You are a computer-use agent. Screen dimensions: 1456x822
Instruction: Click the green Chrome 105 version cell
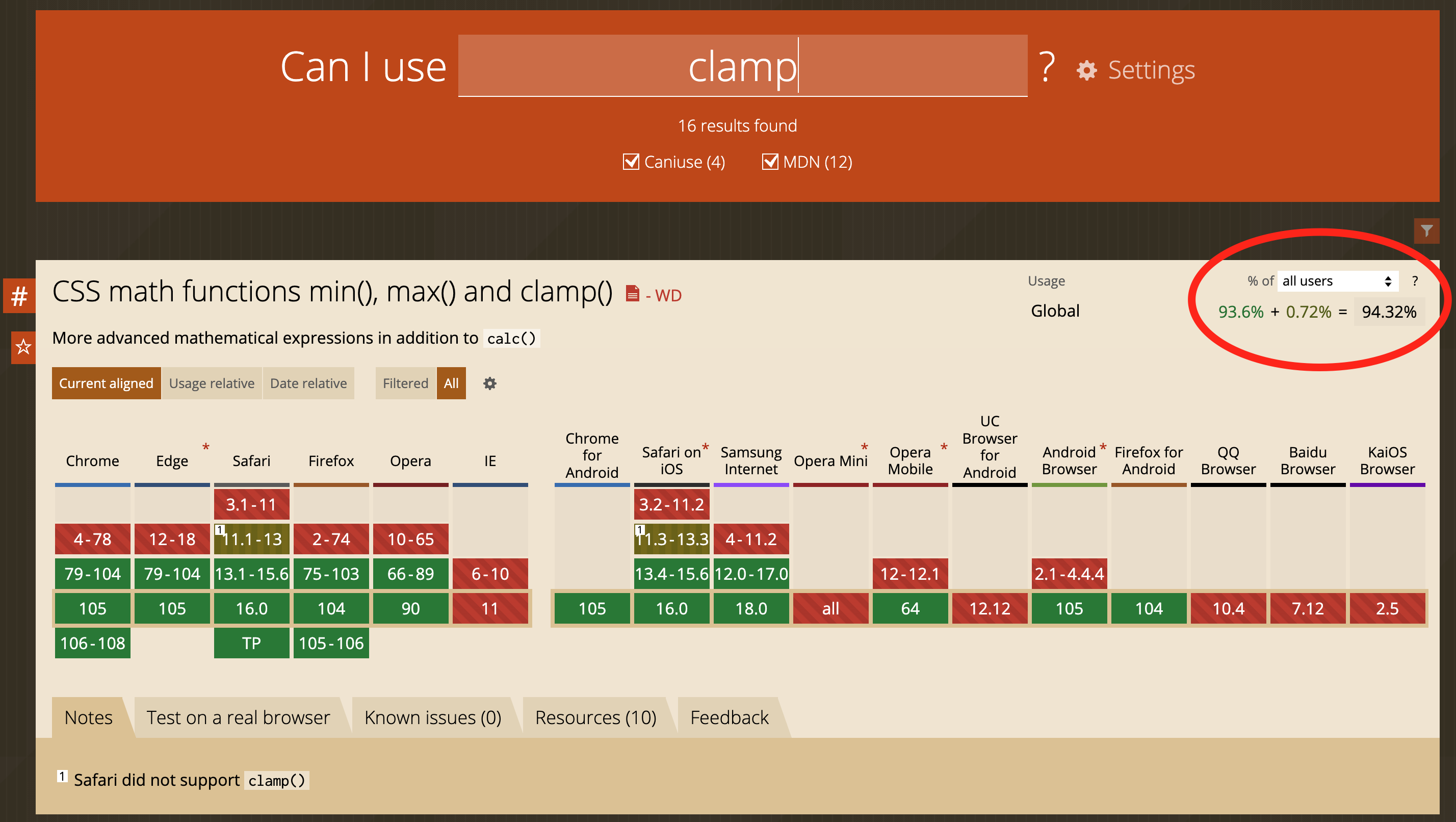(x=93, y=608)
